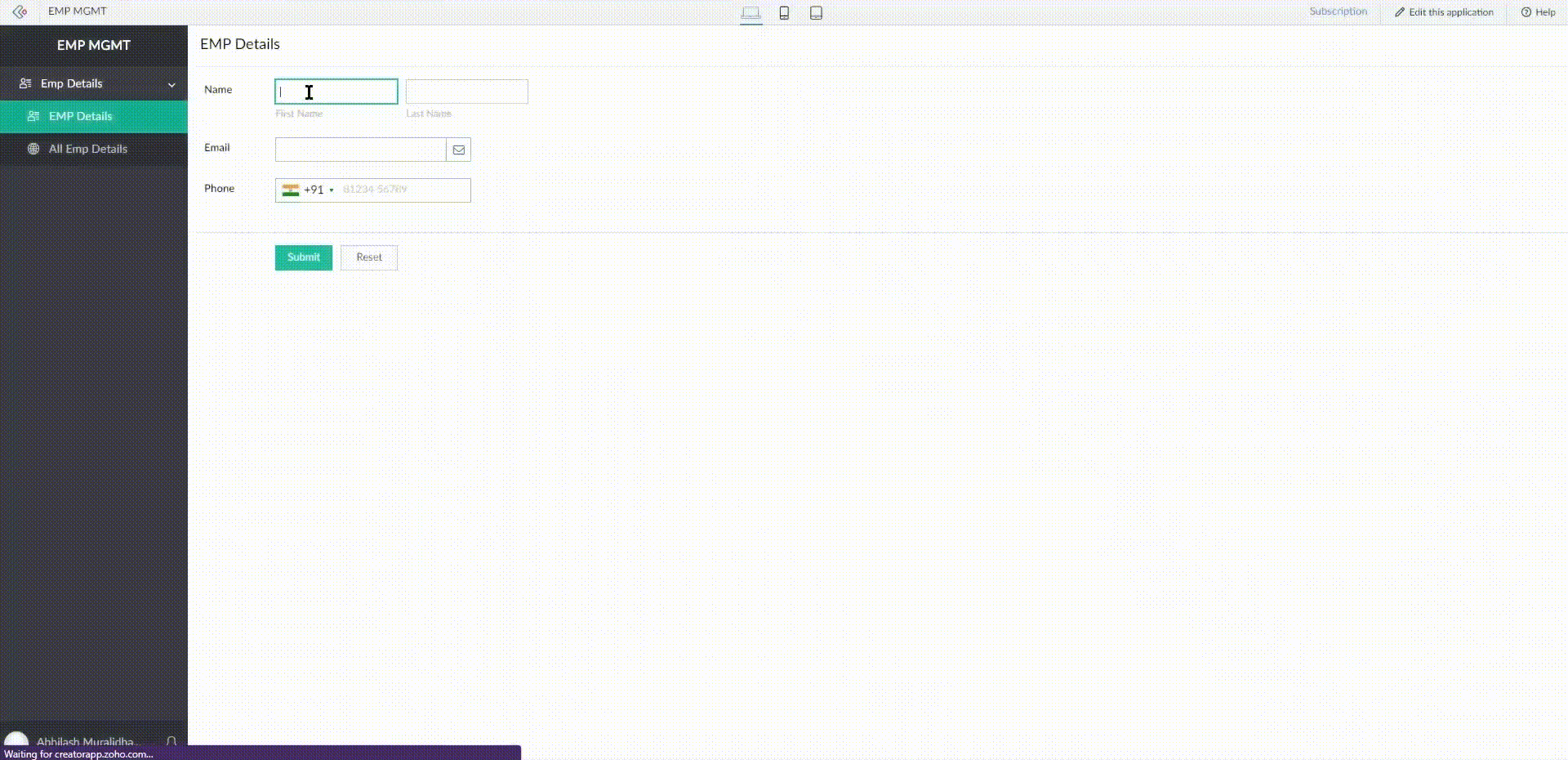Switch to desktop preview mode icon
This screenshot has width=1568, height=760.
pyautogui.click(x=751, y=12)
